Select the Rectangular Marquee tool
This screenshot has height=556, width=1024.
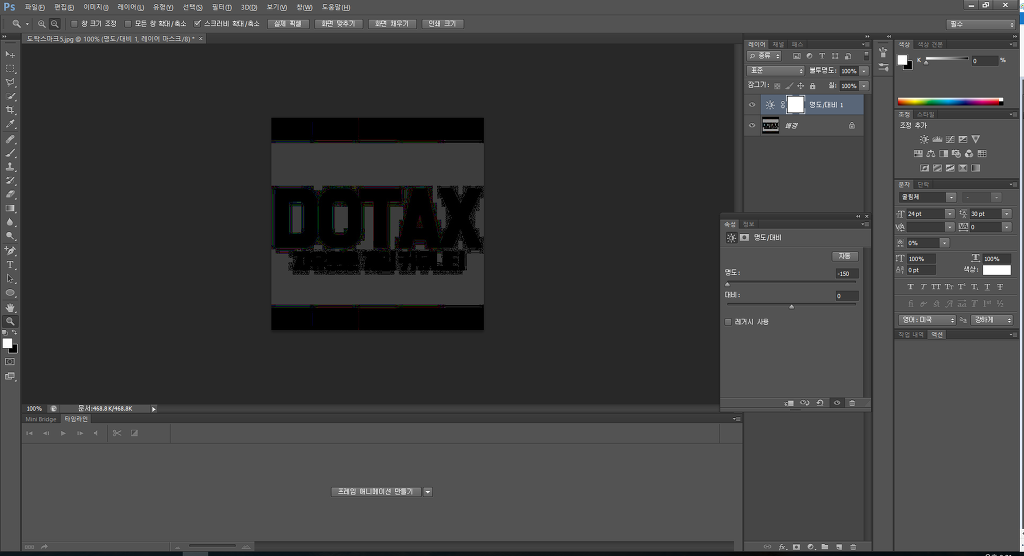[10, 69]
